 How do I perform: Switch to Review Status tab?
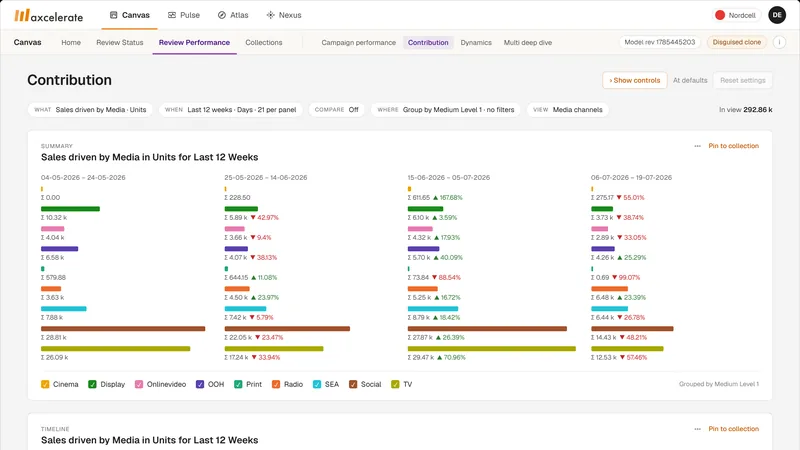coord(120,42)
